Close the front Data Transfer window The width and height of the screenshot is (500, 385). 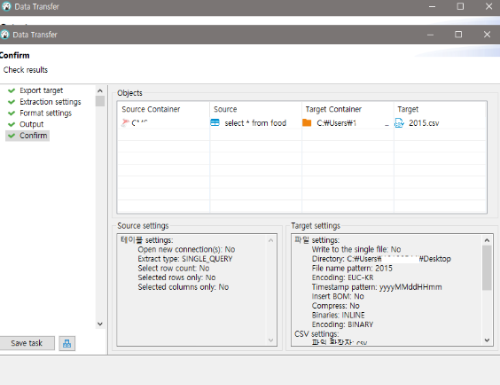pyautogui.click(x=487, y=34)
